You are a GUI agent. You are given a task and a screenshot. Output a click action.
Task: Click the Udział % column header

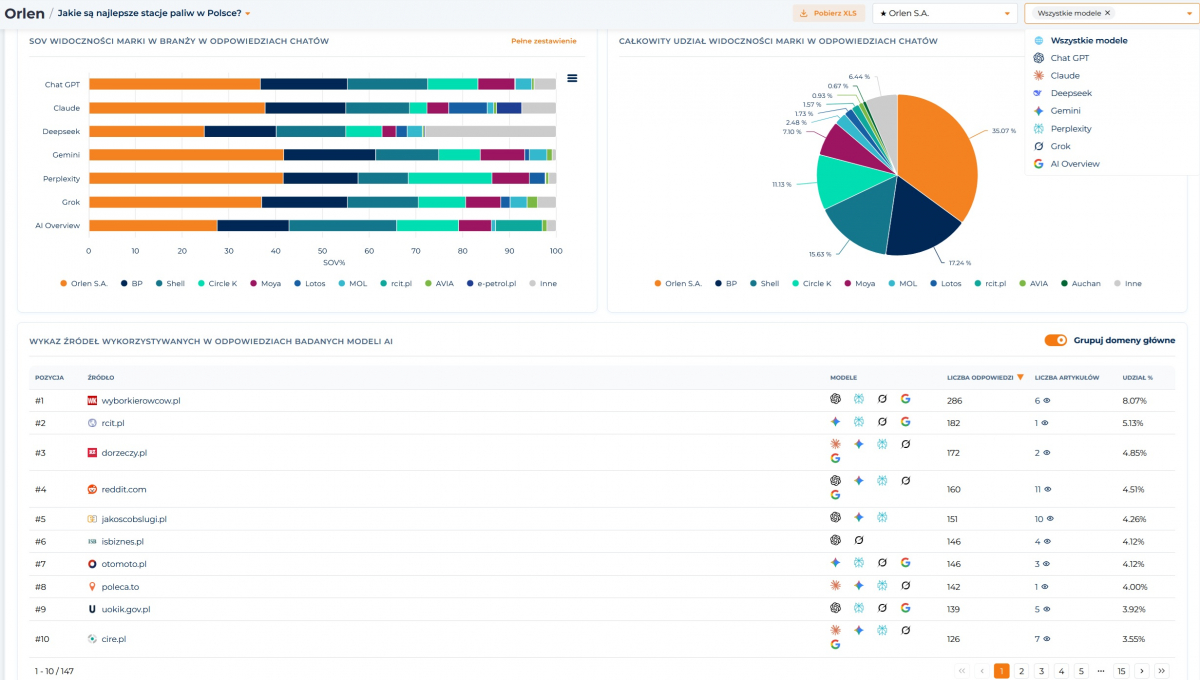tap(1138, 377)
